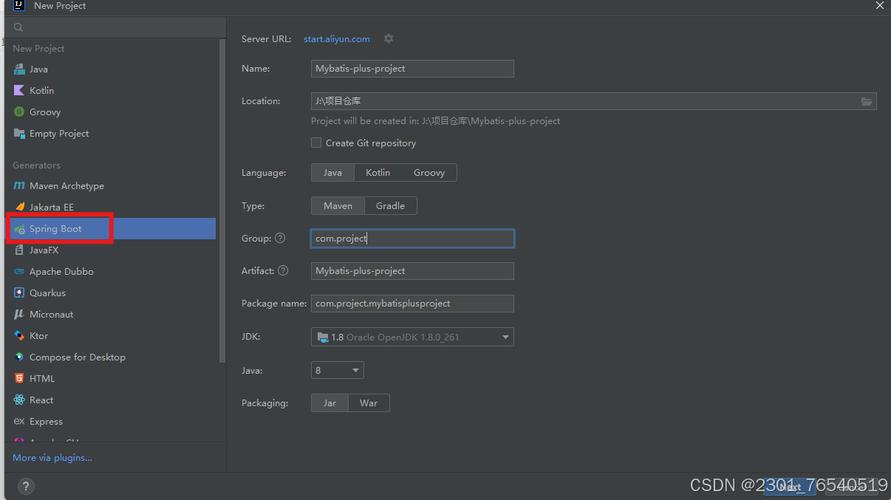The height and width of the screenshot is (500, 891).
Task: Select the Apache Dubbo label
Action: coord(61,272)
